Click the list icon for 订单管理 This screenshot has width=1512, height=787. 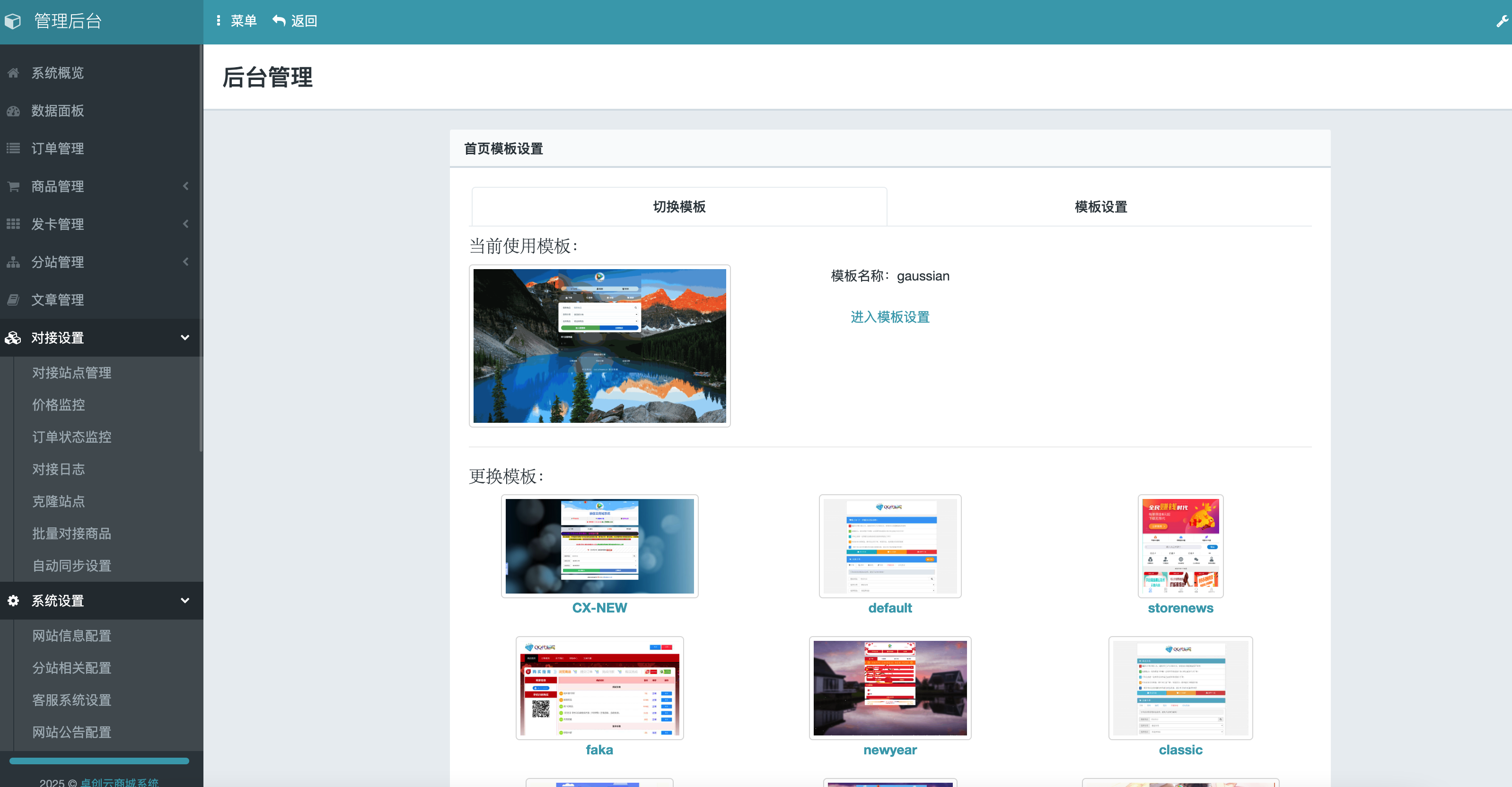[13, 149]
